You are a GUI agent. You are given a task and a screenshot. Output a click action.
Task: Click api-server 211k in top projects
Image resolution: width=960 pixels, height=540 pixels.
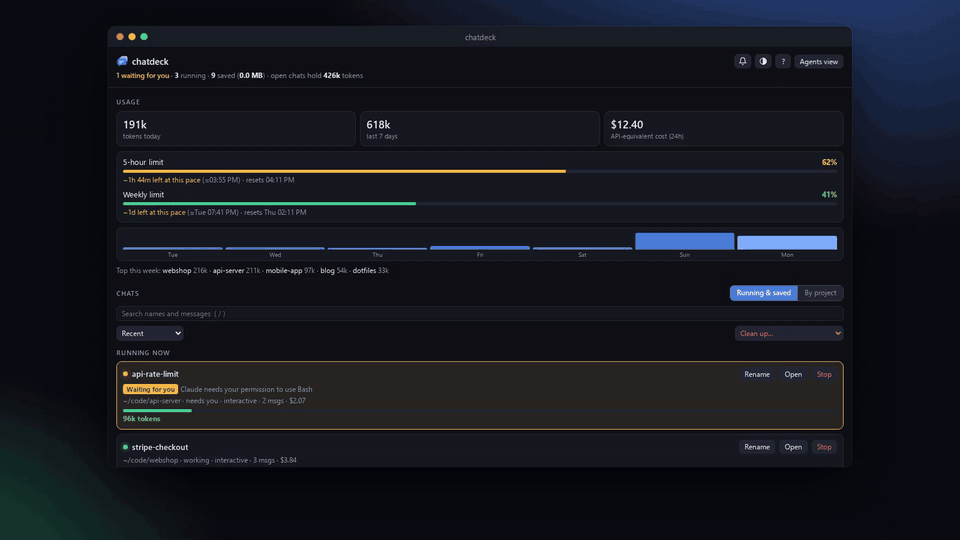(236, 271)
